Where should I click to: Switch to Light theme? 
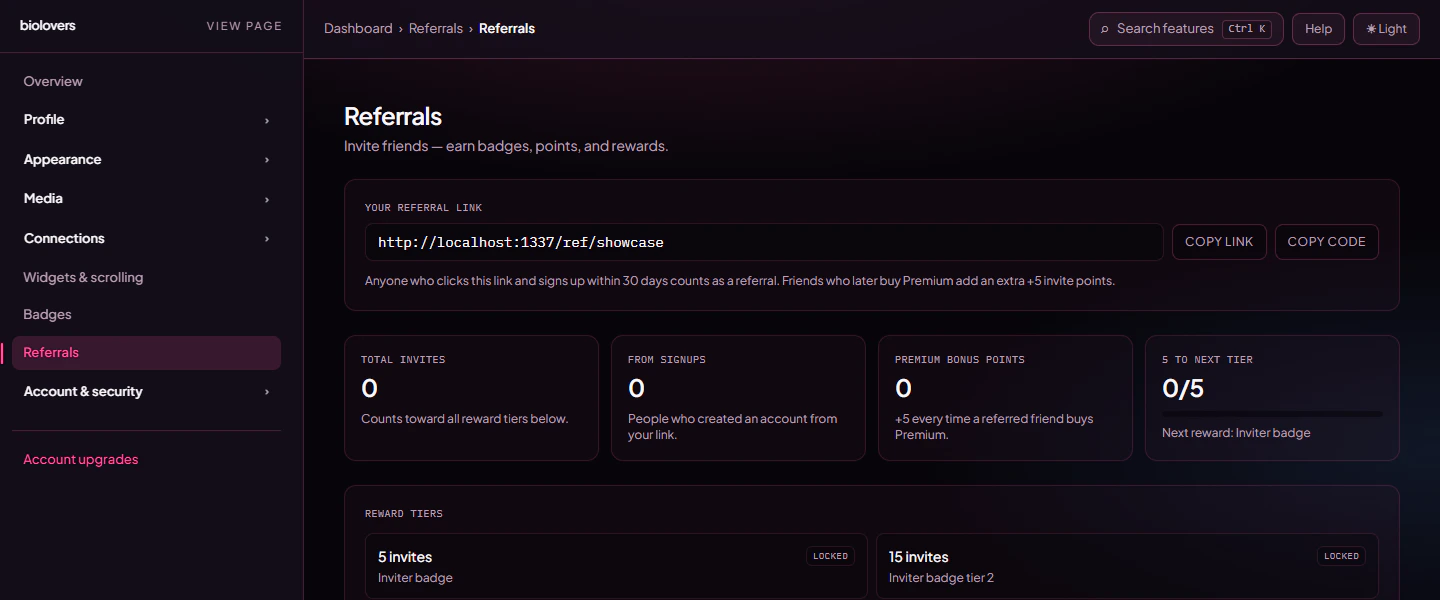coord(1386,29)
